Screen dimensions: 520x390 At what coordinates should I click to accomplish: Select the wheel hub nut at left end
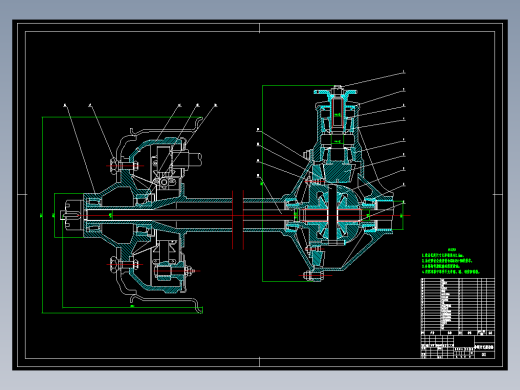tap(71, 215)
